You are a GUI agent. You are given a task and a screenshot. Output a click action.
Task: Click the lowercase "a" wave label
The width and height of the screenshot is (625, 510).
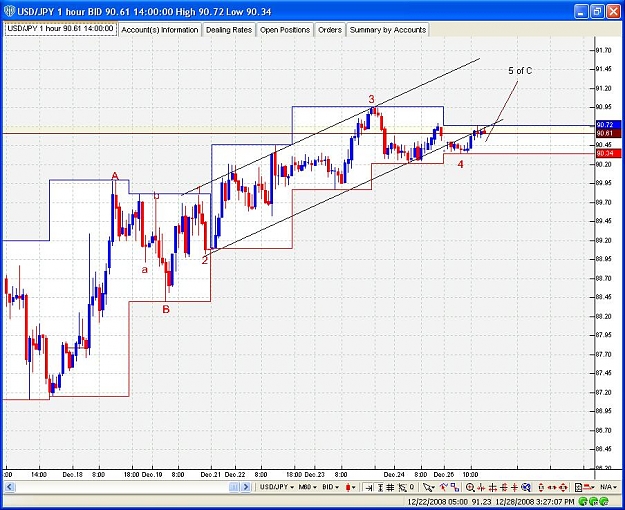(145, 270)
